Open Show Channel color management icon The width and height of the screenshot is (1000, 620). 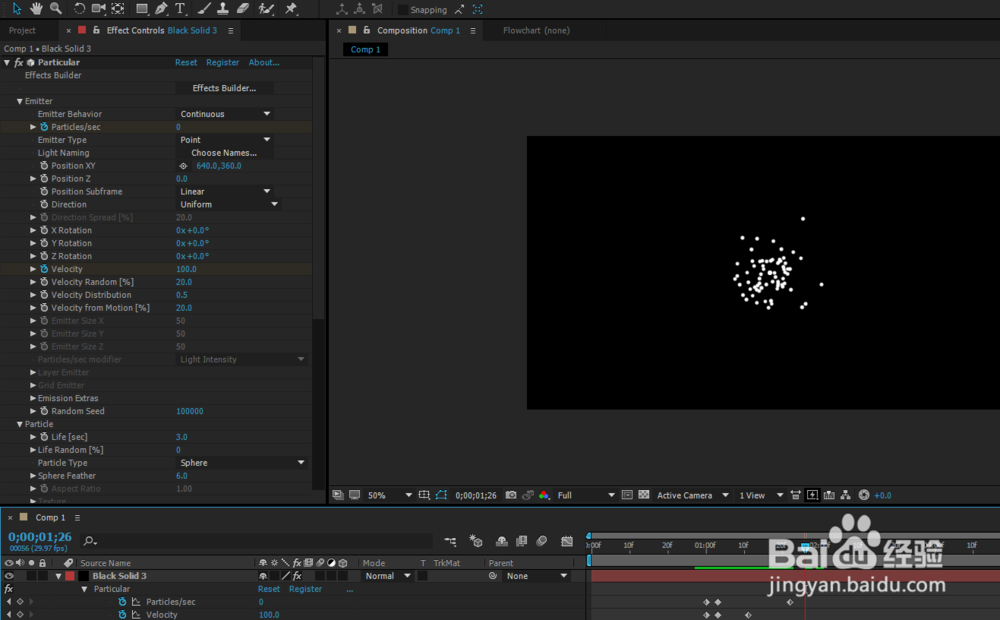pyautogui.click(x=544, y=495)
